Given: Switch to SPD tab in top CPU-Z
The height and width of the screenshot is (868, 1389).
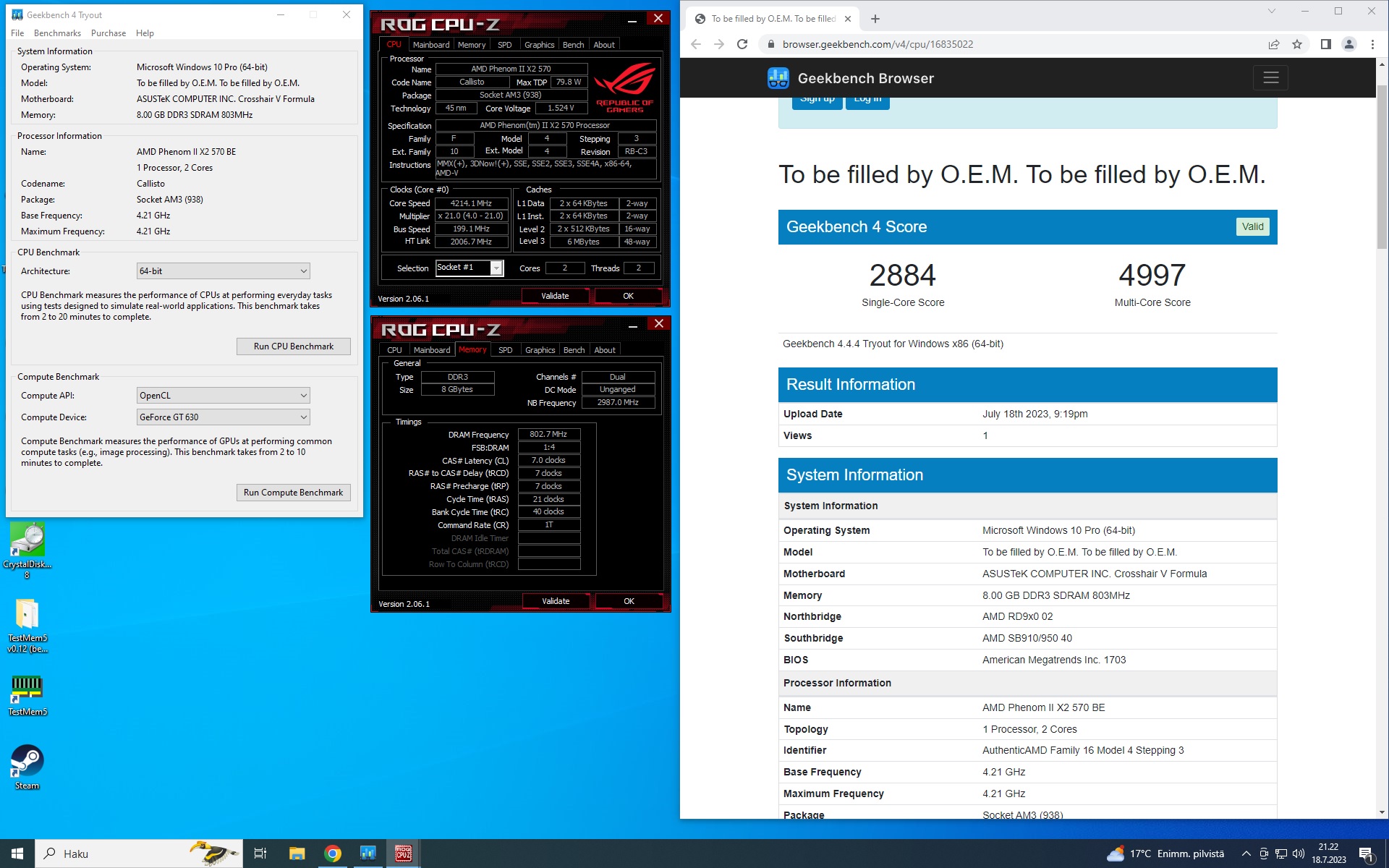Looking at the screenshot, I should pyautogui.click(x=505, y=45).
